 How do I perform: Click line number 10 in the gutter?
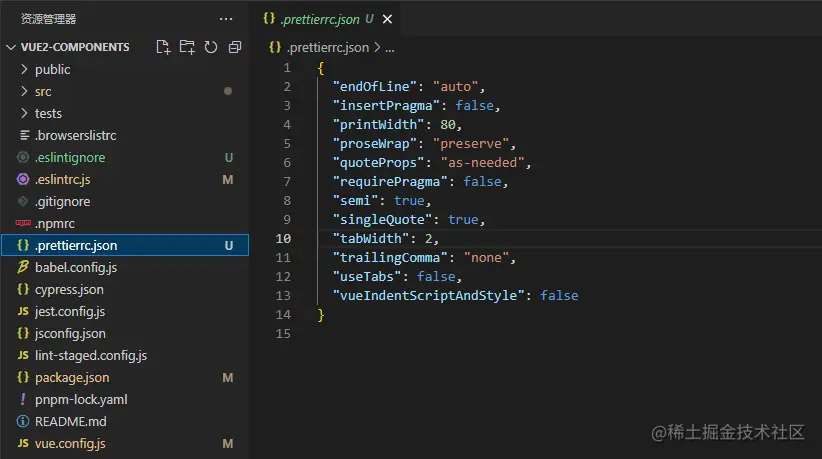click(283, 238)
